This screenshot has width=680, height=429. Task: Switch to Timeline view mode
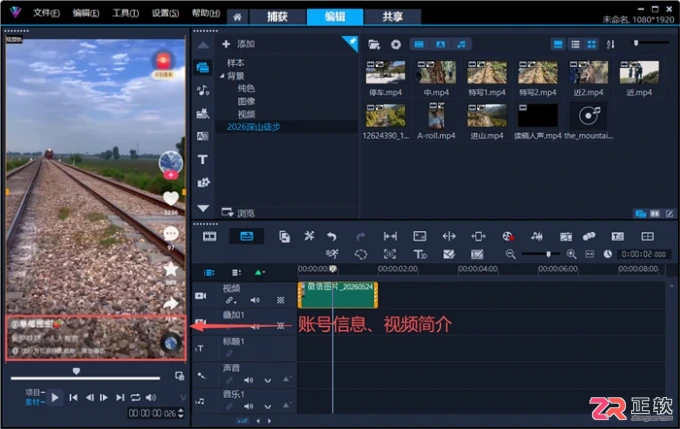click(246, 236)
